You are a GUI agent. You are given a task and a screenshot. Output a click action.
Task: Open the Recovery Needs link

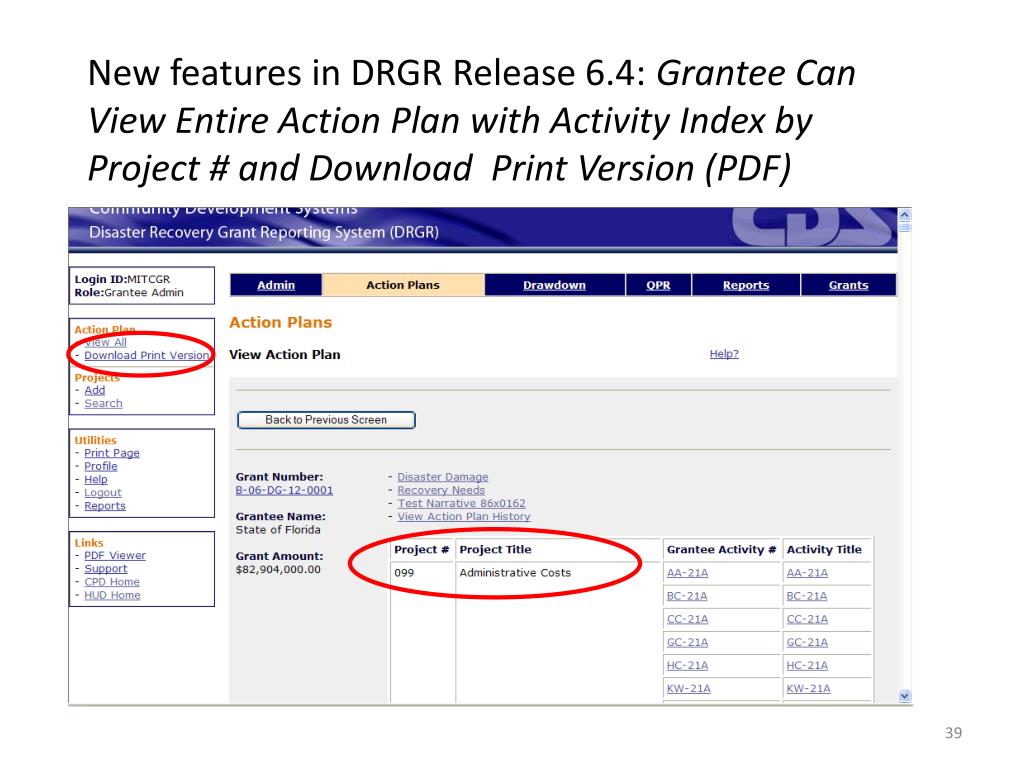(x=441, y=490)
